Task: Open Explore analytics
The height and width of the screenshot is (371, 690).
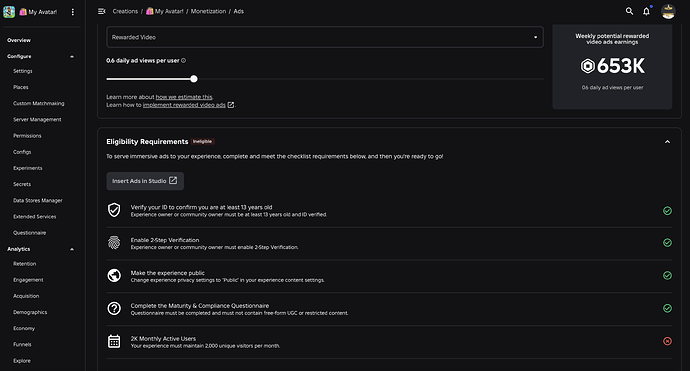Action: 22,361
